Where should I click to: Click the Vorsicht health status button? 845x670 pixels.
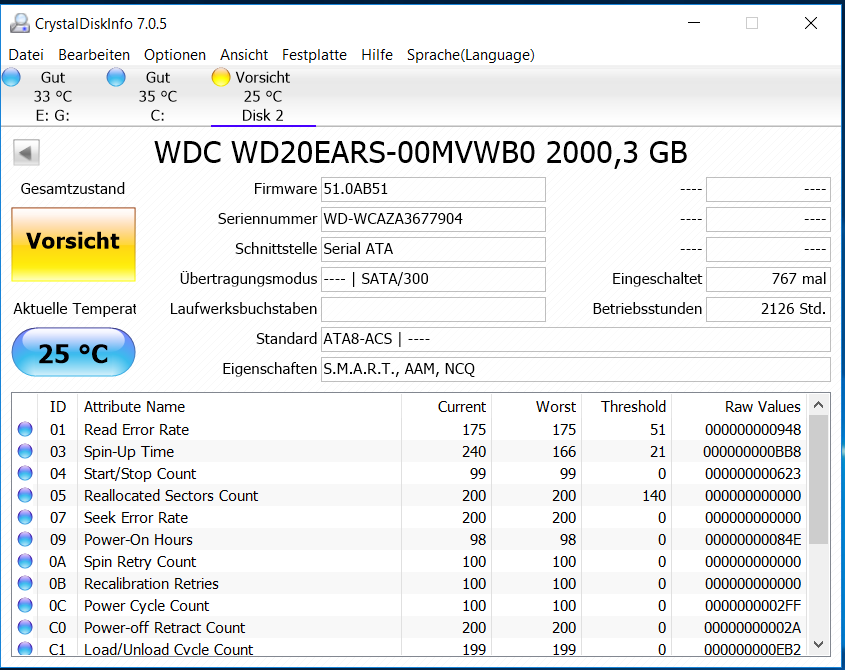[73, 244]
